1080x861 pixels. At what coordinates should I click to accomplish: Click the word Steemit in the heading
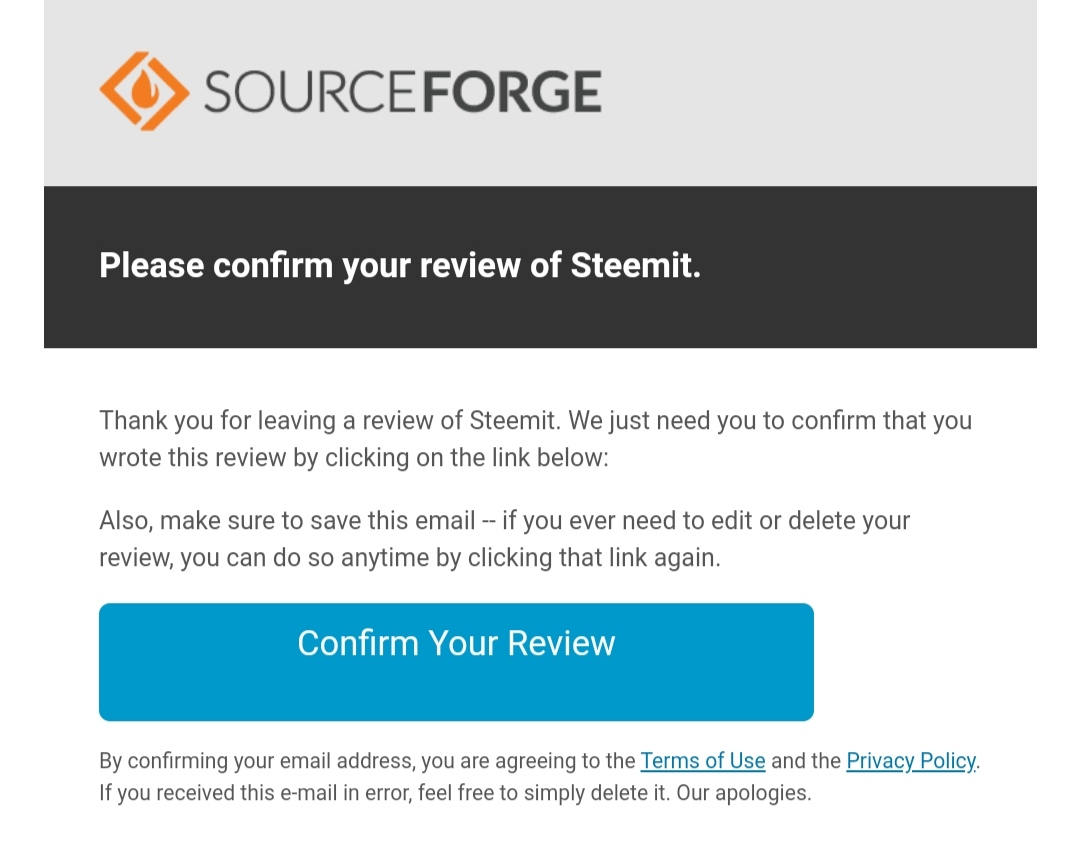(634, 266)
